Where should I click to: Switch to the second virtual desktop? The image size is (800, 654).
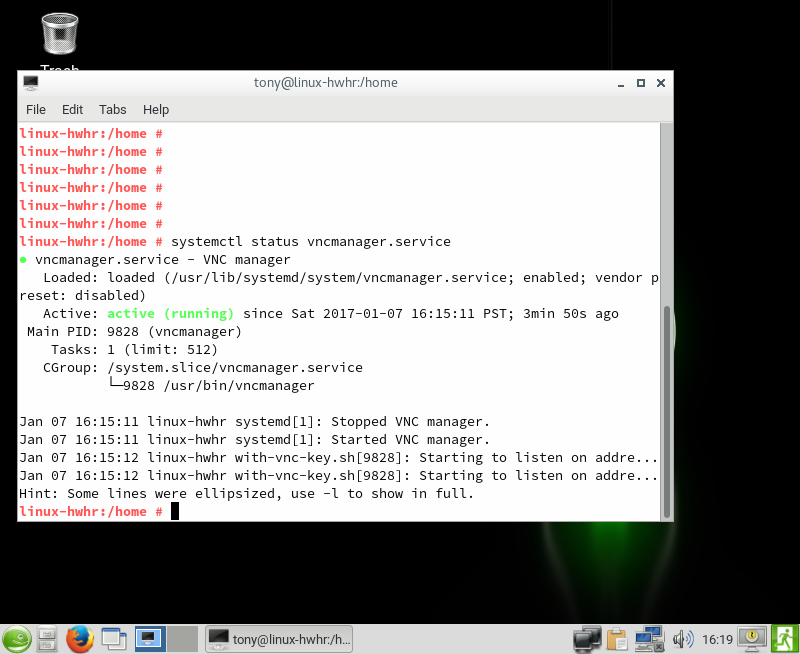click(x=182, y=639)
